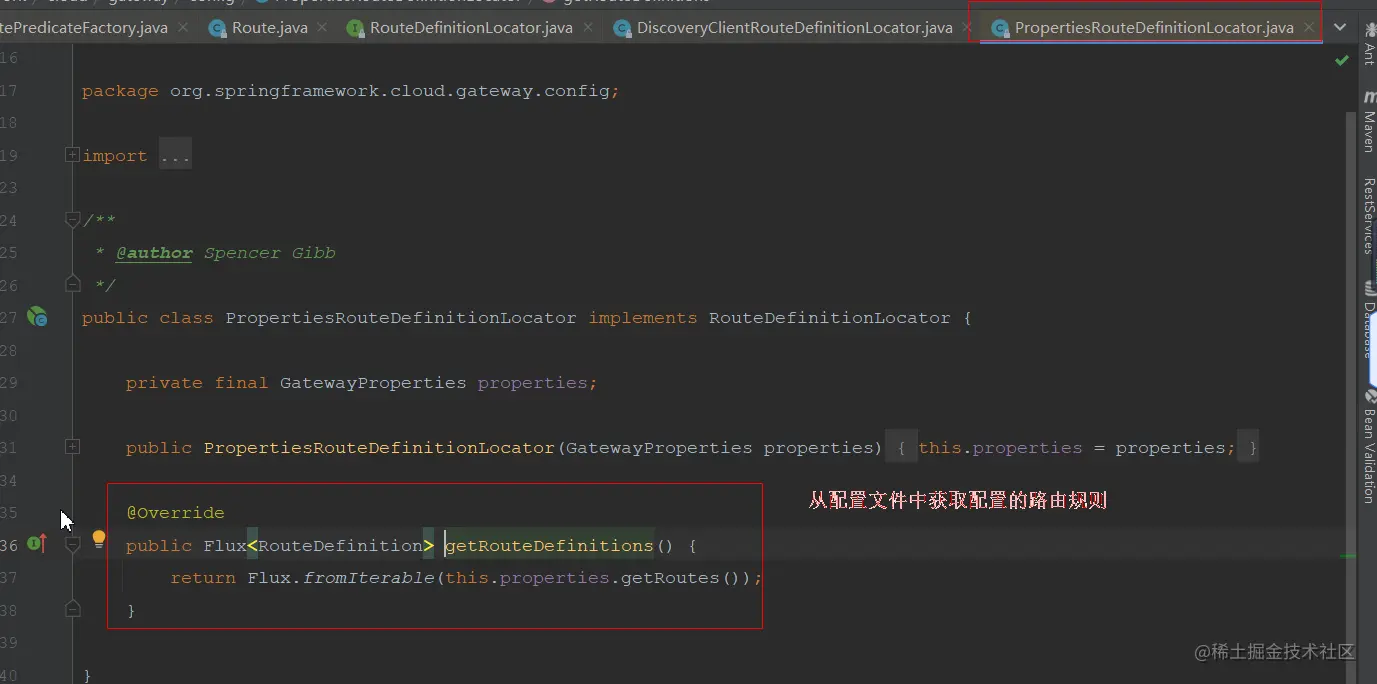Expand the collapsed PropertiesRouteDefinitionLocator constructor
Screen dimensions: 1377x684
(72, 447)
